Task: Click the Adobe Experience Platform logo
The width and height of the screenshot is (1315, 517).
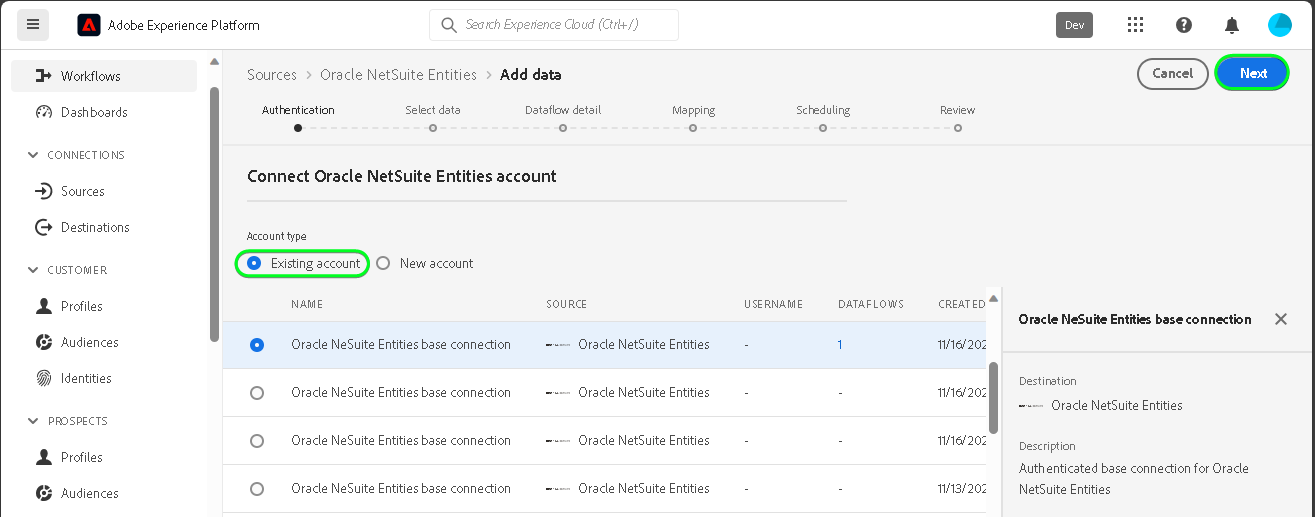Action: coord(89,25)
